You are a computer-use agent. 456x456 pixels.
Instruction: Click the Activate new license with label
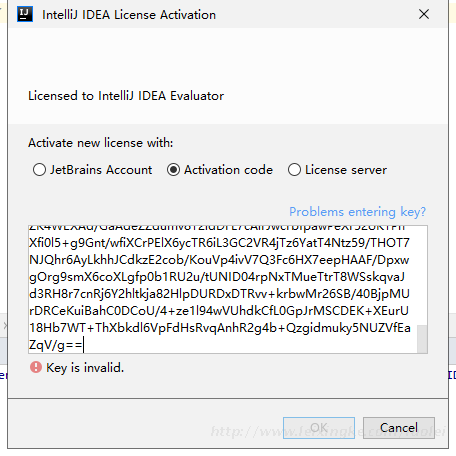tap(101, 143)
